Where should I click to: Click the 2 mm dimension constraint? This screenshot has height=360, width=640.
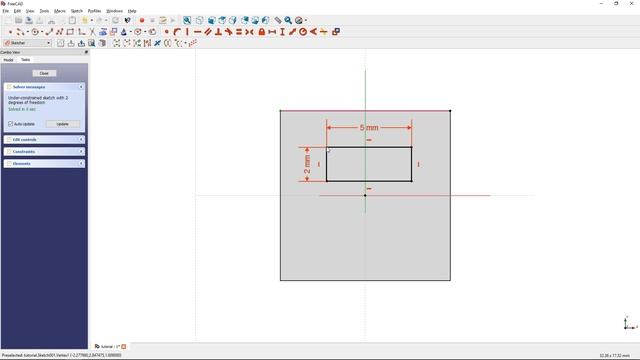click(x=307, y=164)
